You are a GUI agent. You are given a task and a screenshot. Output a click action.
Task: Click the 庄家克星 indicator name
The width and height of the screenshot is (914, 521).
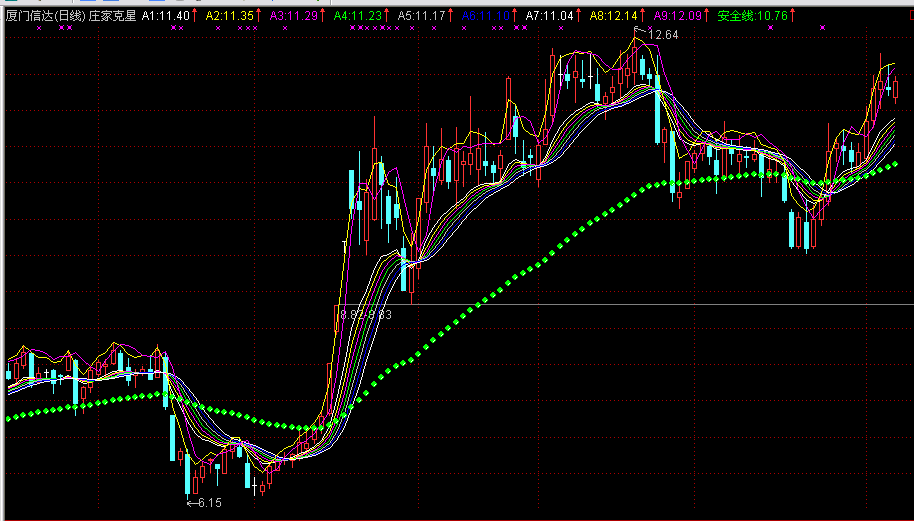[x=112, y=17]
